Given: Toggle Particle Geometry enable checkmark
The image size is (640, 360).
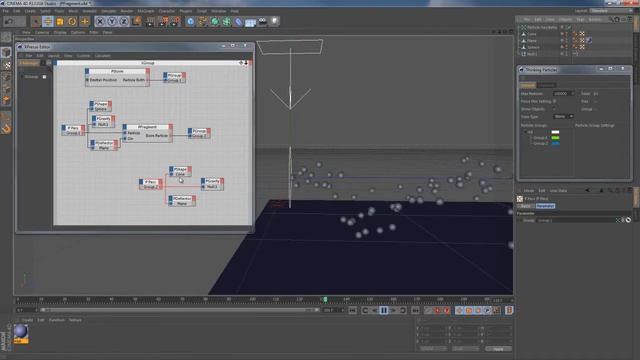Looking at the screenshot, I should [568, 27].
